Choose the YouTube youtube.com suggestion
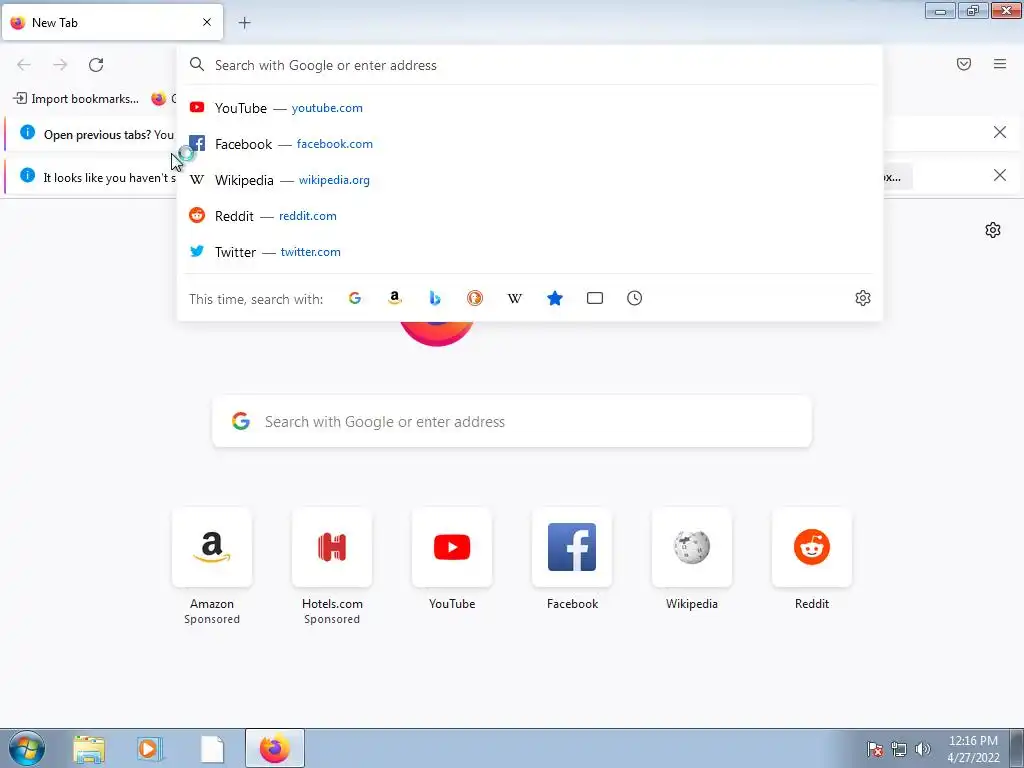 point(530,108)
